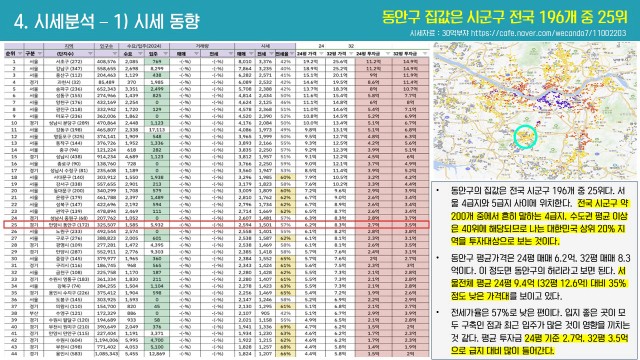Screen dimensions: 640x360
Task: Open the 24평 가격 filter dropdown
Action: (321, 54)
